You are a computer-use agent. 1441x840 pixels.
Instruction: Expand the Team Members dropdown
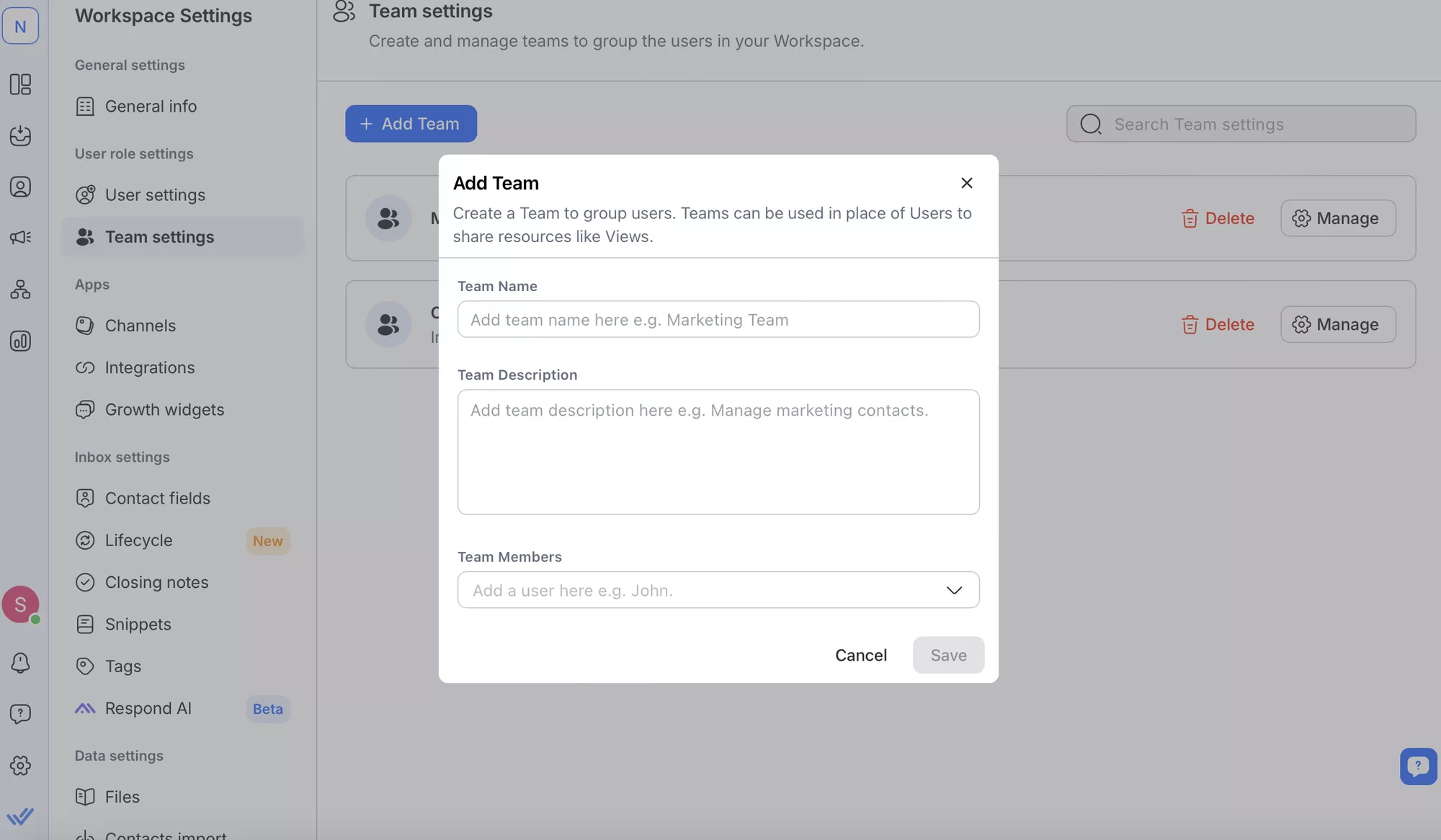[953, 590]
